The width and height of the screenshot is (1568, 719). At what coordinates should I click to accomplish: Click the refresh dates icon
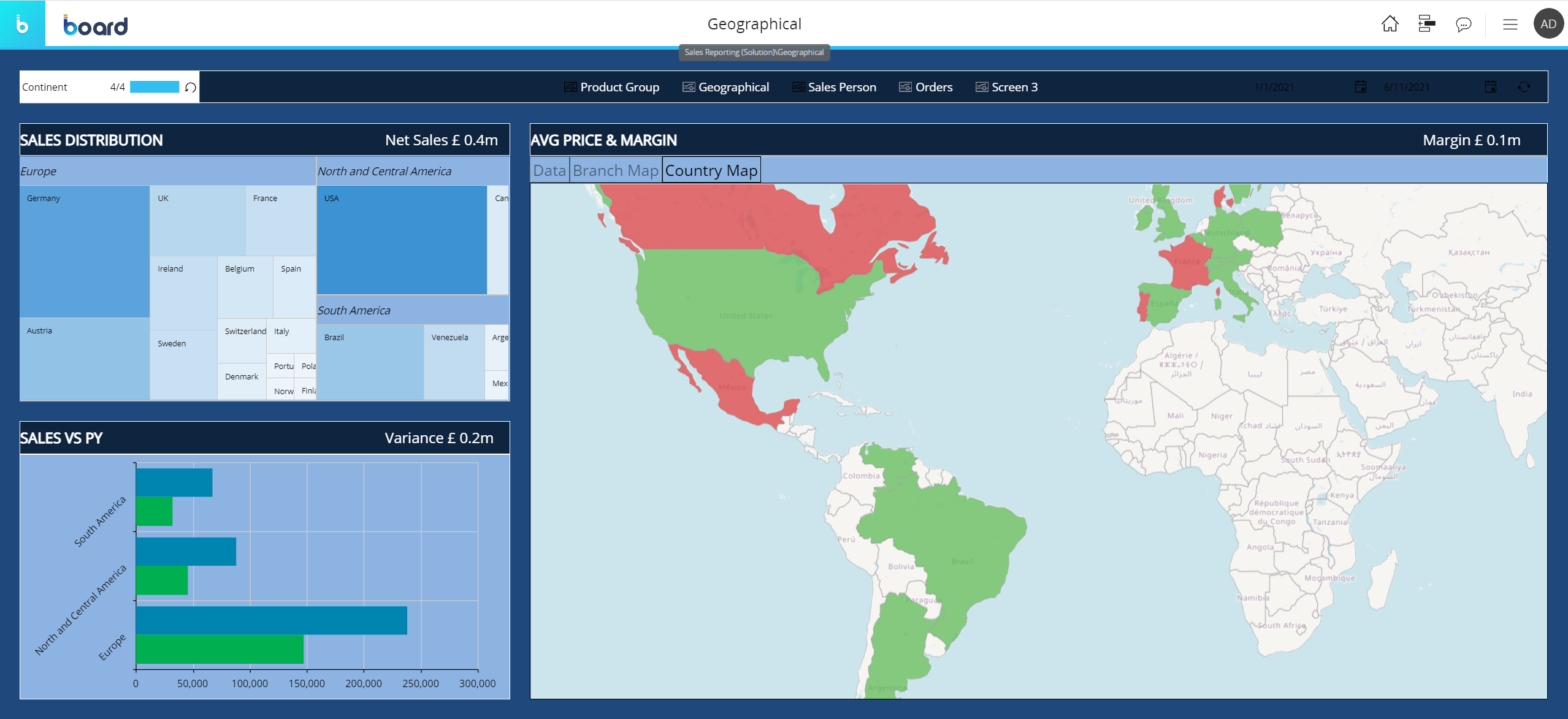coord(1524,87)
